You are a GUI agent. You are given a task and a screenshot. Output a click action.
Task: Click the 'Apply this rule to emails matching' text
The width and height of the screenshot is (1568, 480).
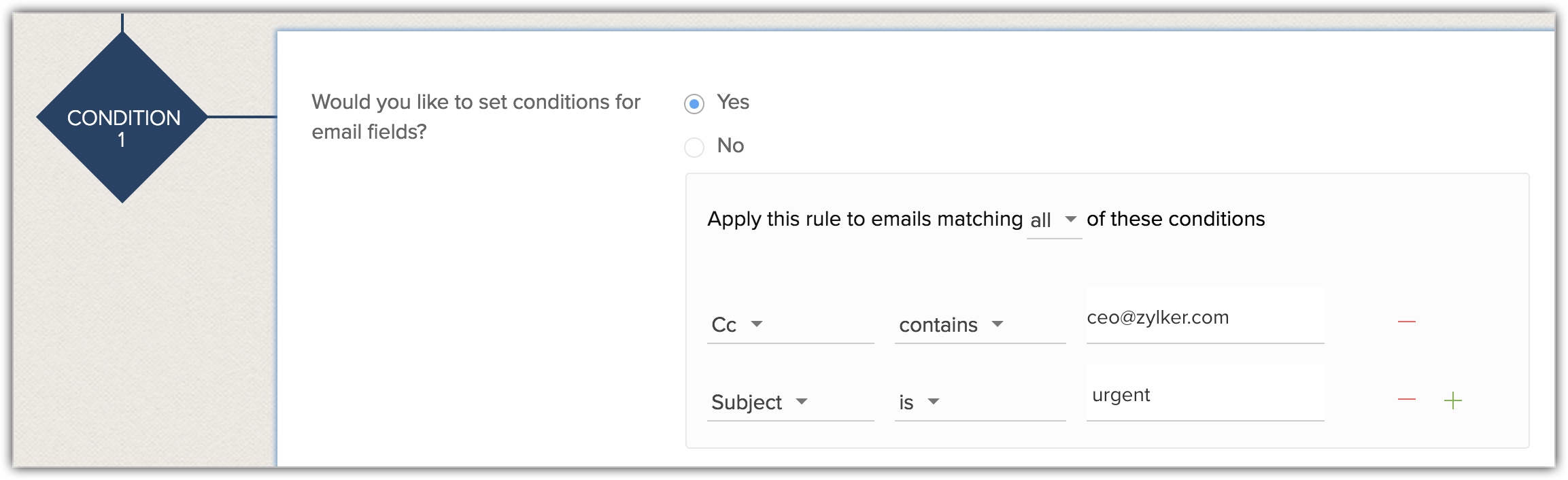pyautogui.click(x=865, y=220)
